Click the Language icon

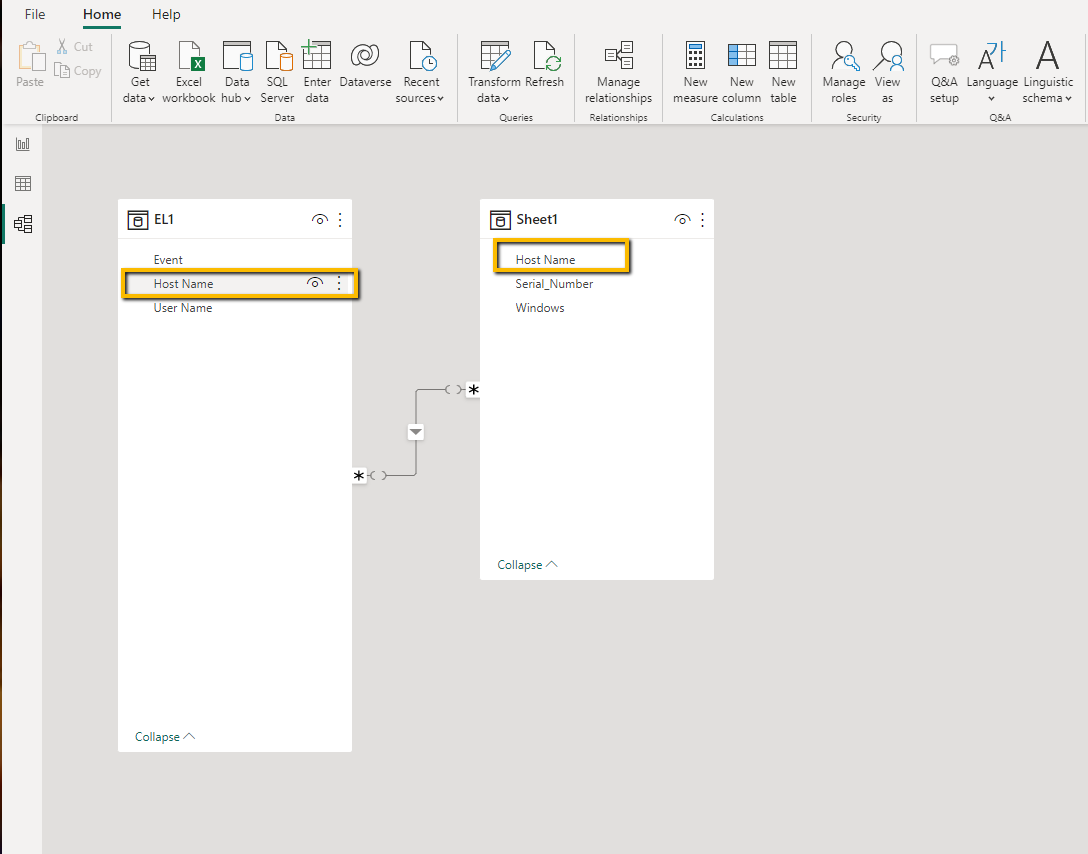pyautogui.click(x=992, y=55)
